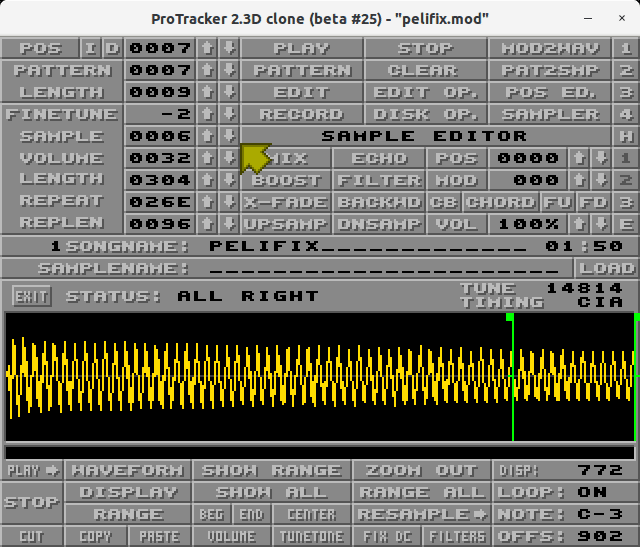
Task: Click UPSAMP to upsample the sample
Action: click(286, 224)
